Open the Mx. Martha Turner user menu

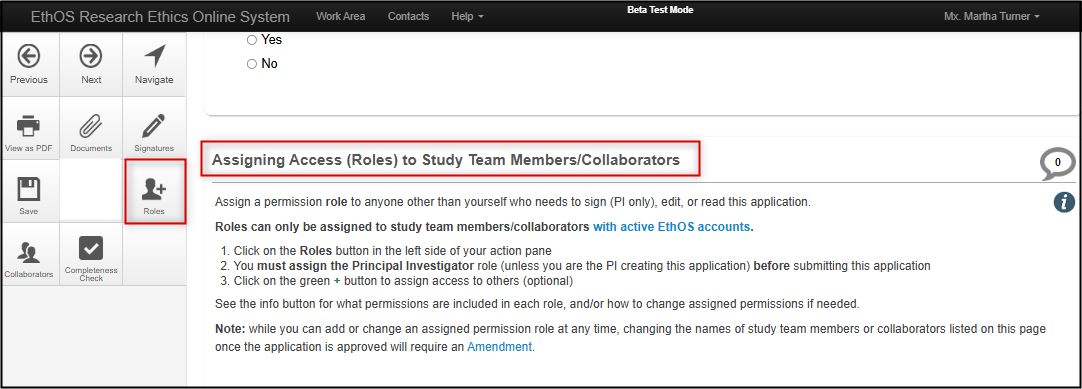[x=991, y=17]
